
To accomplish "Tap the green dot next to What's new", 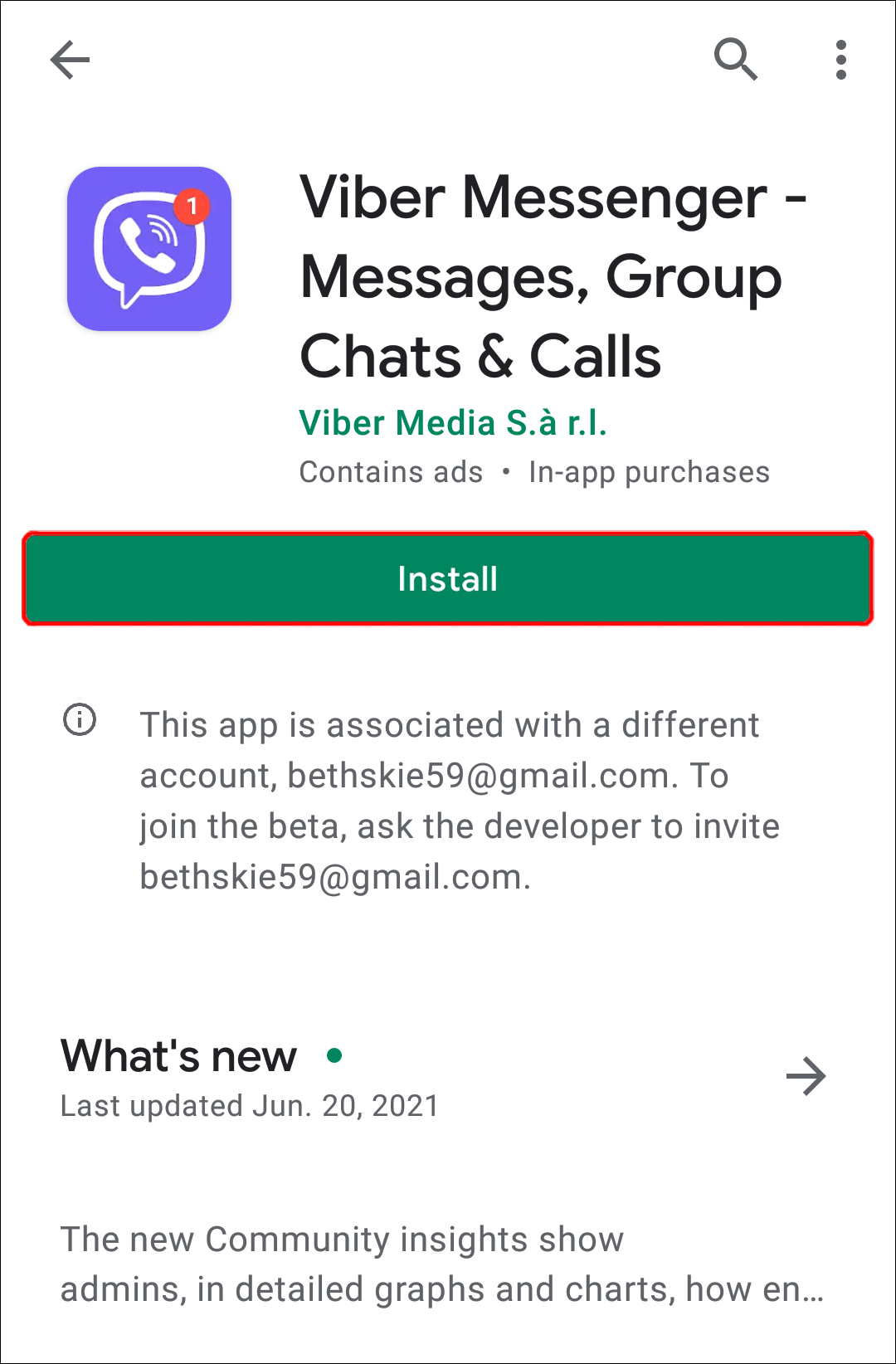I will point(334,1055).
